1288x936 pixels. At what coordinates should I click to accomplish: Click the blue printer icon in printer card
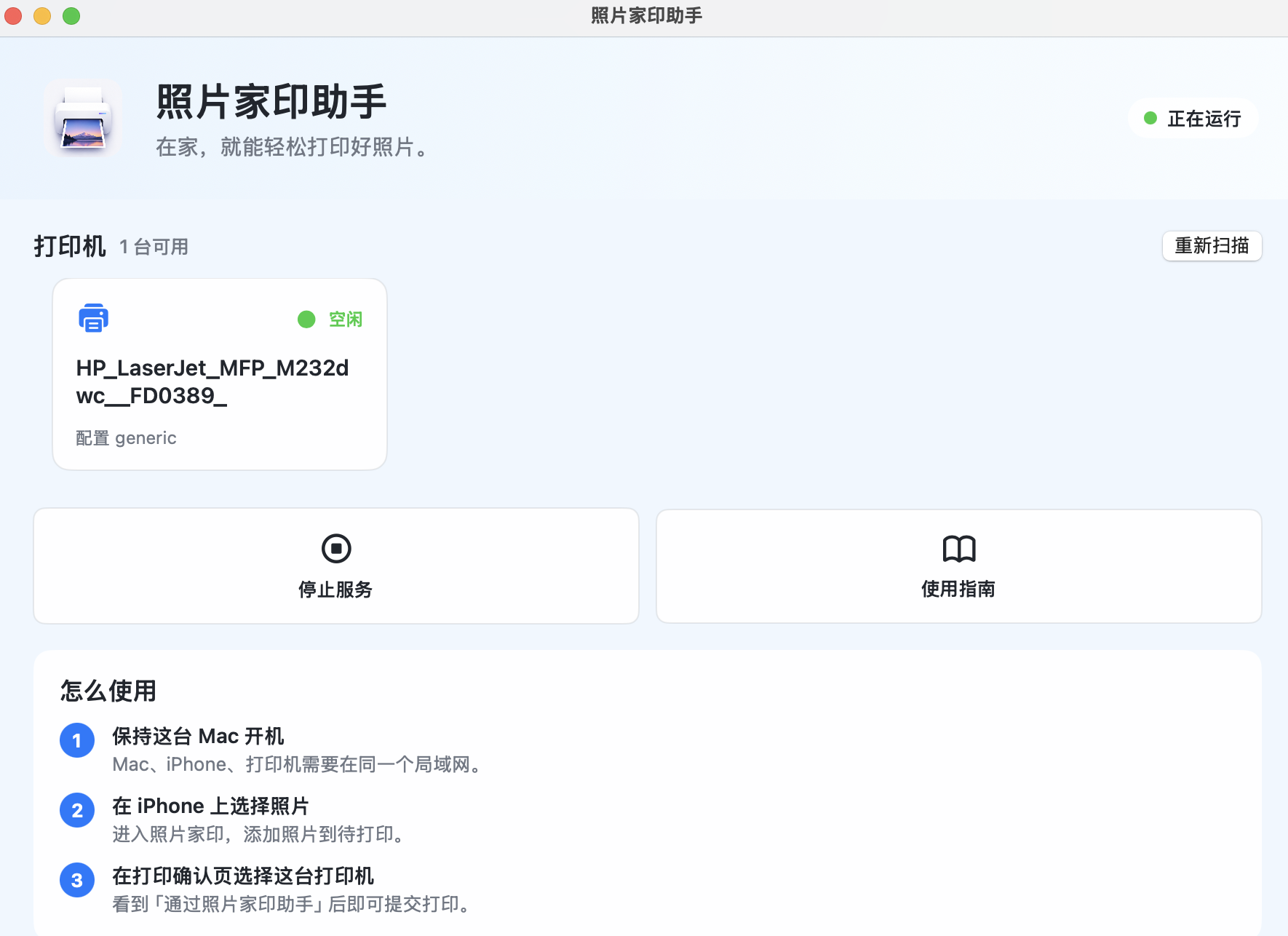(93, 318)
